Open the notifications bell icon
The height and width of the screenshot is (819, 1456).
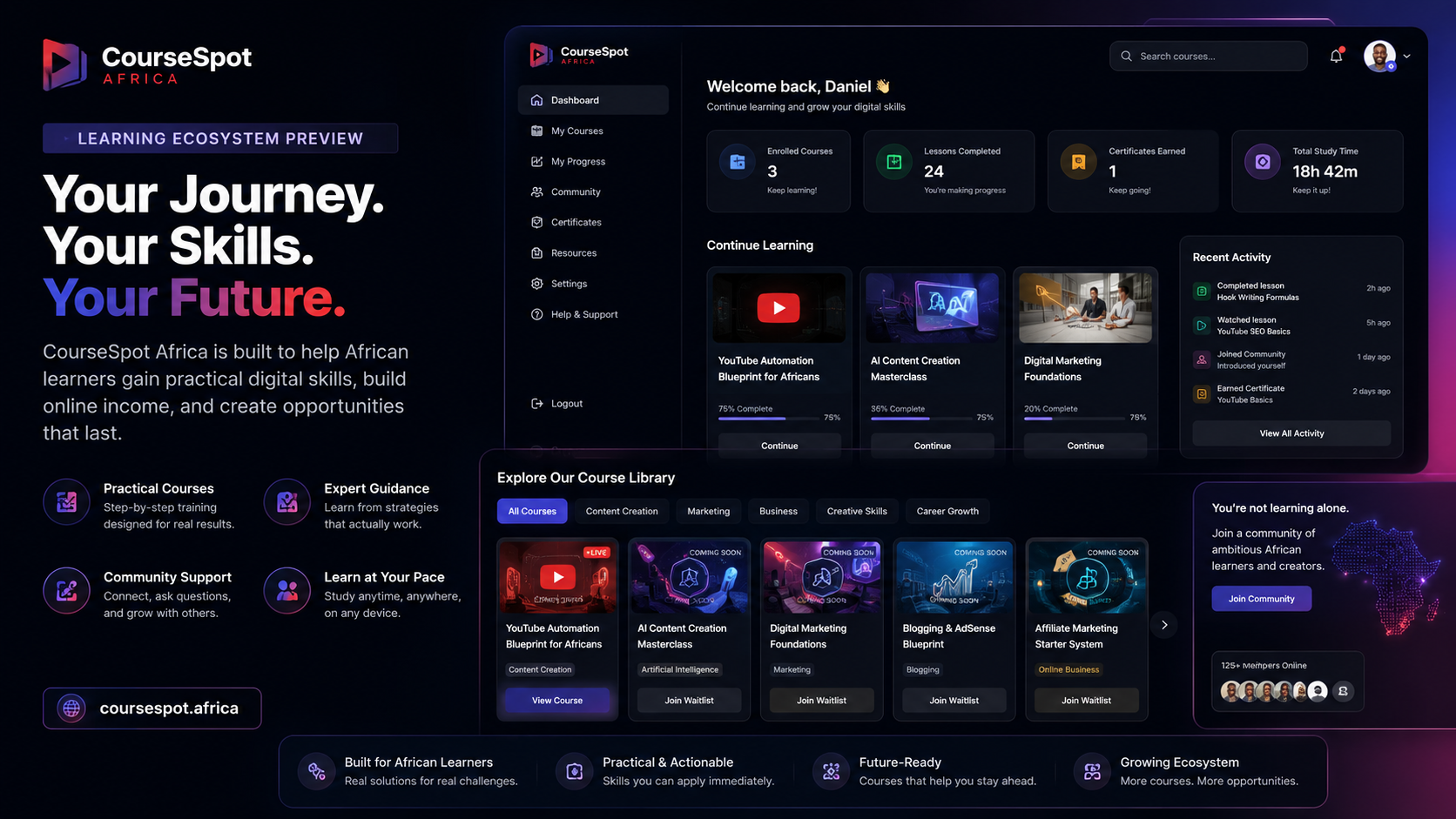tap(1336, 57)
